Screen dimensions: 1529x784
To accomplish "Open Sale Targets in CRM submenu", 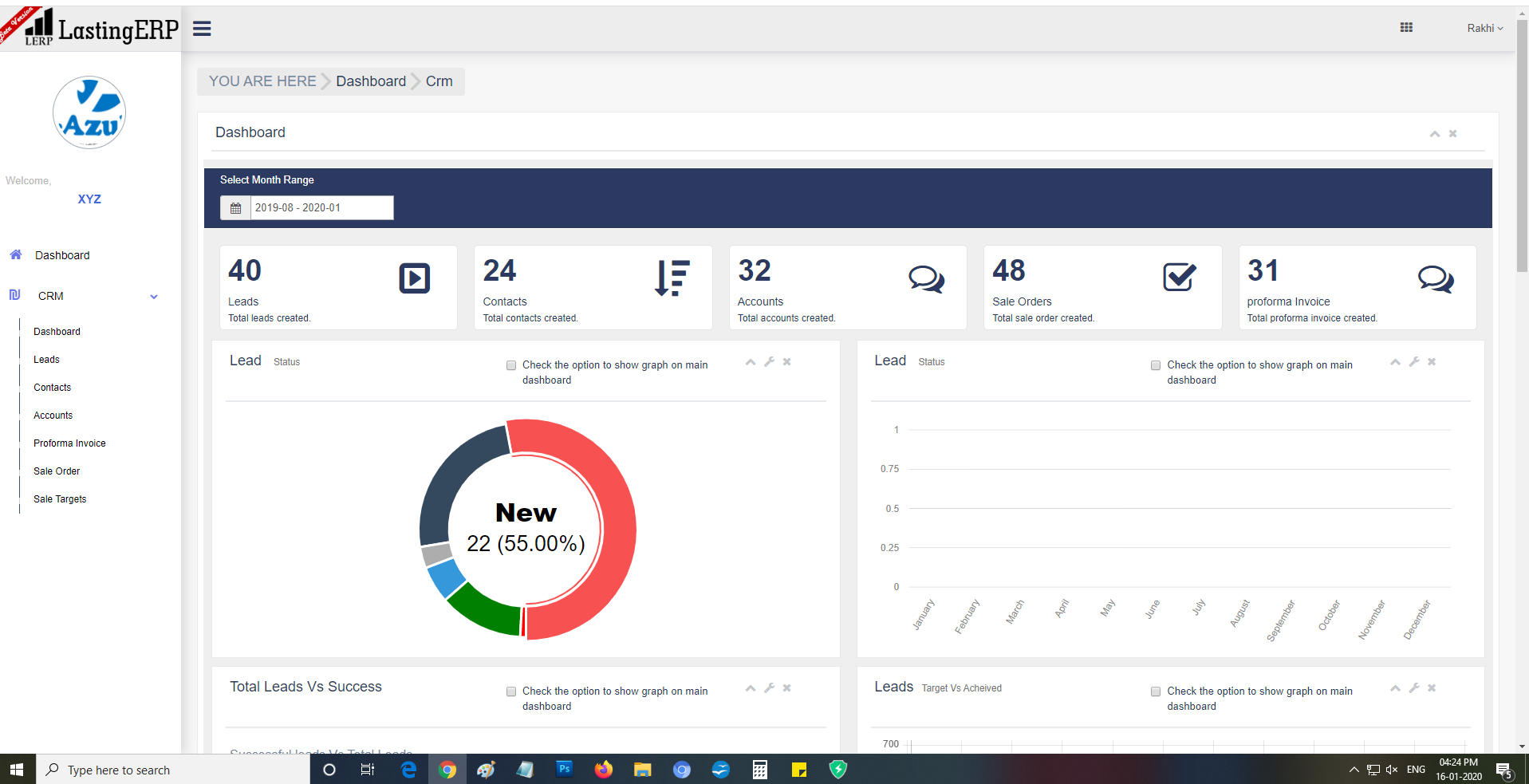I will (60, 499).
